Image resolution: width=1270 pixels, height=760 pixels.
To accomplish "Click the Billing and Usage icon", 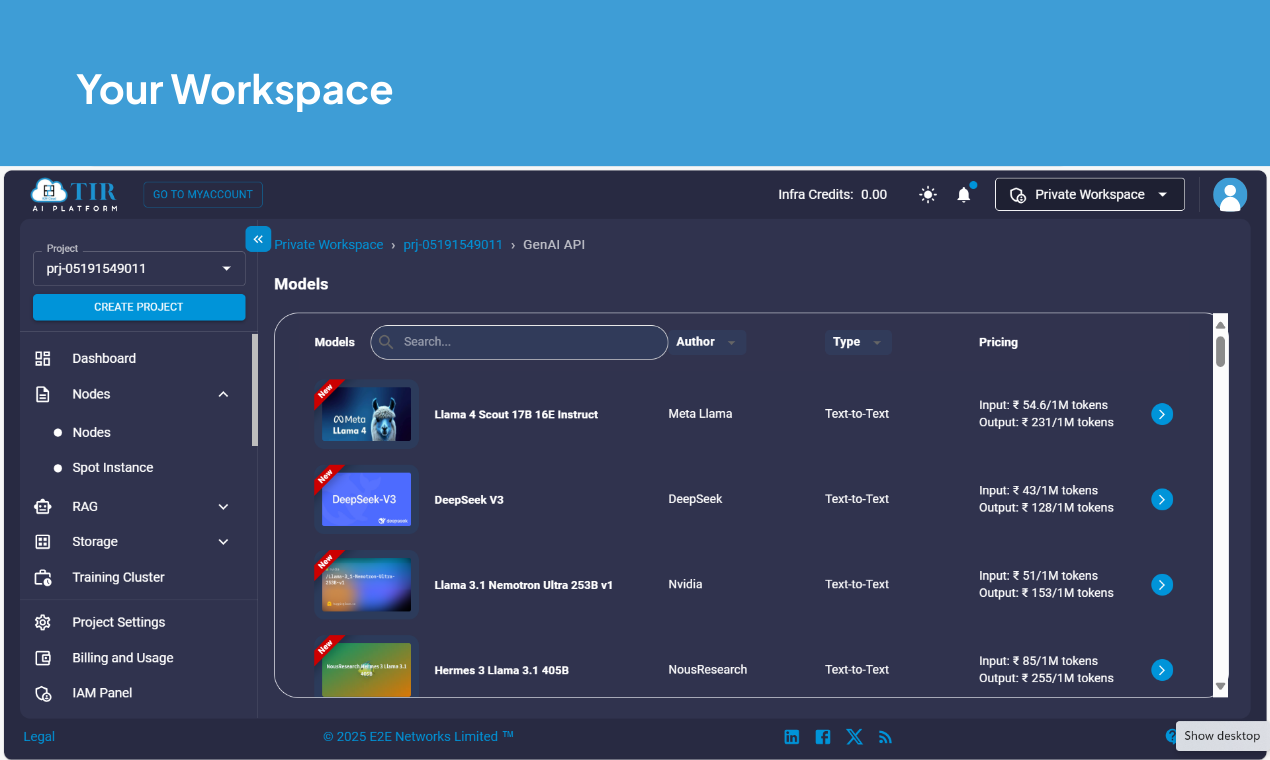I will point(43,658).
